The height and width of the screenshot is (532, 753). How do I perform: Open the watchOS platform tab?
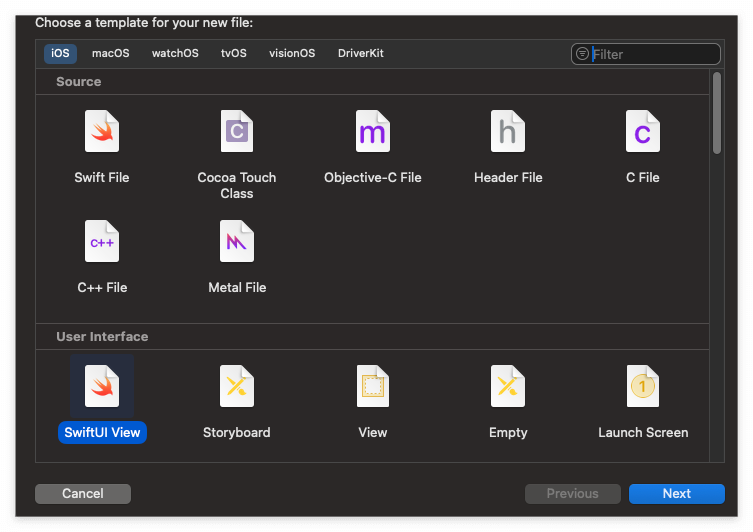(x=175, y=53)
